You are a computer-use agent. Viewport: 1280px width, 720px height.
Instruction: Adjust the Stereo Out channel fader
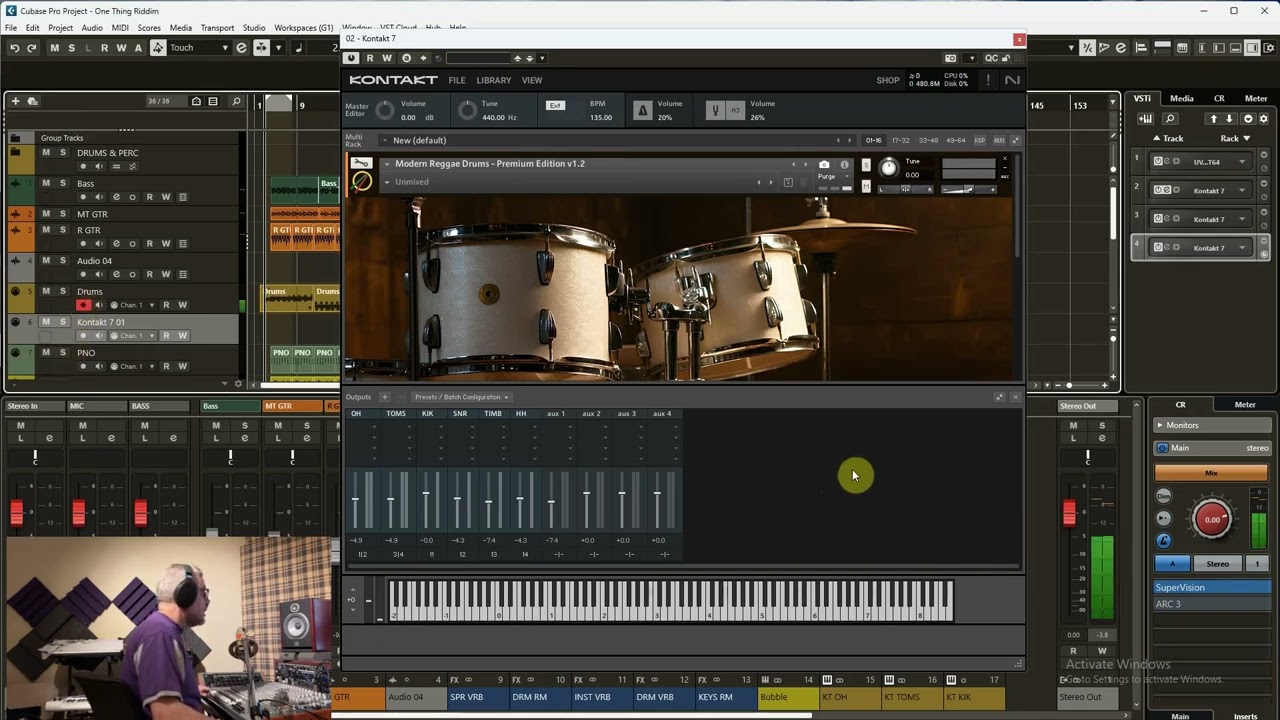point(1069,512)
